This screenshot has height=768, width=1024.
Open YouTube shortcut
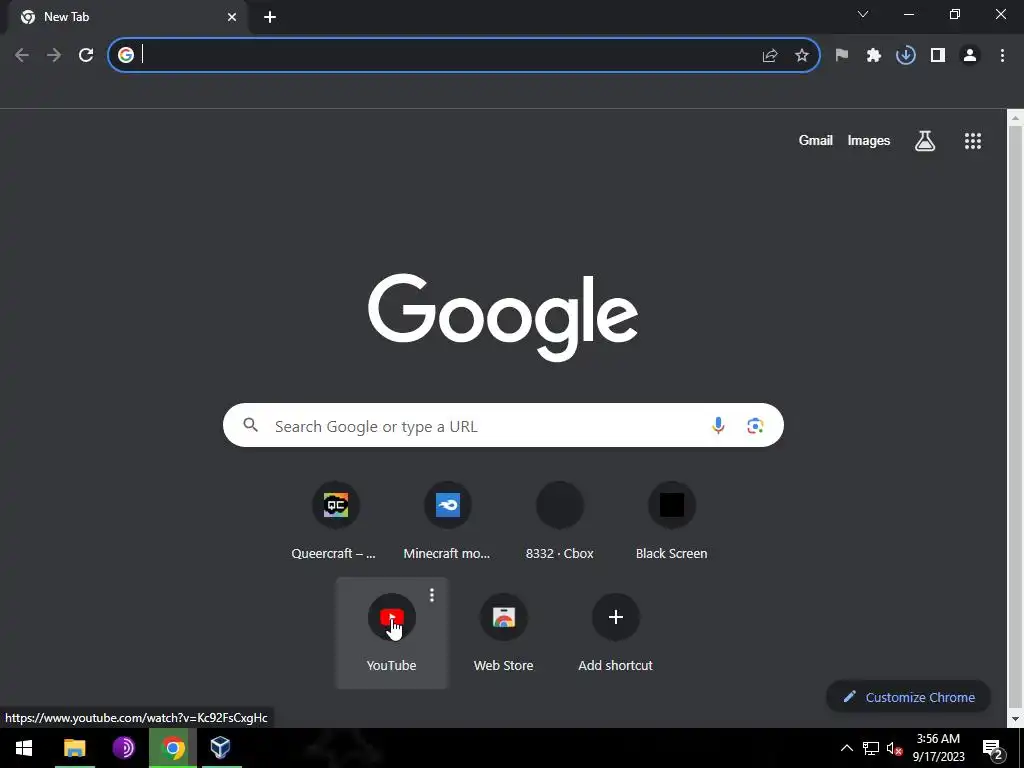[391, 633]
